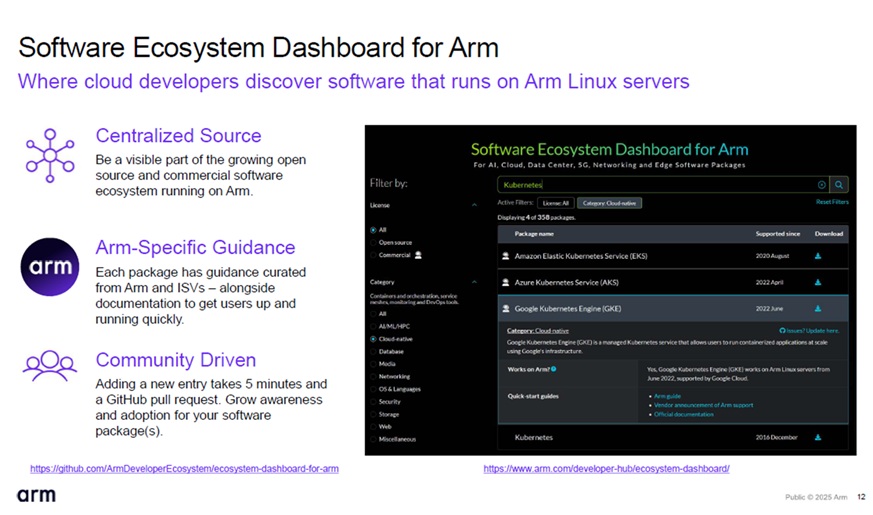Choose the Networking category
873x515 pixels.
(373, 377)
